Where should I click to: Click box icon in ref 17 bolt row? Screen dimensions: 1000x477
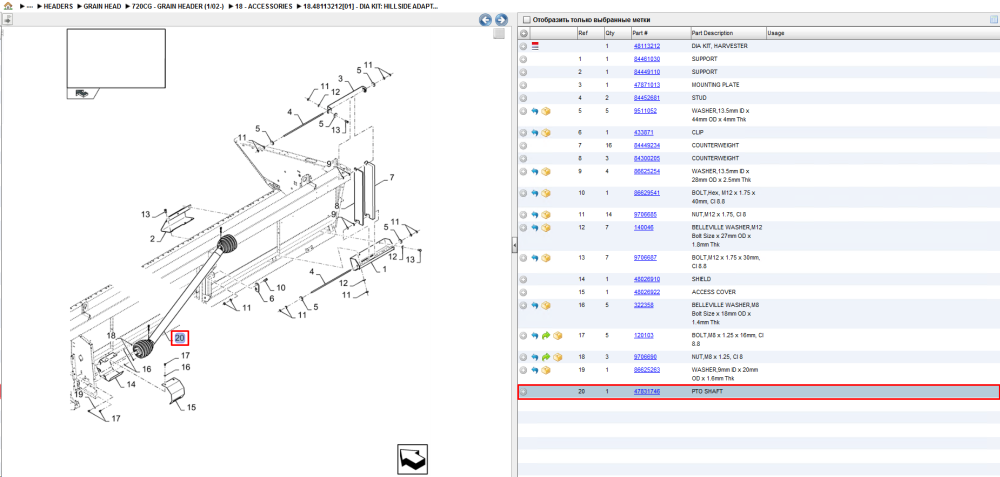click(x=557, y=335)
